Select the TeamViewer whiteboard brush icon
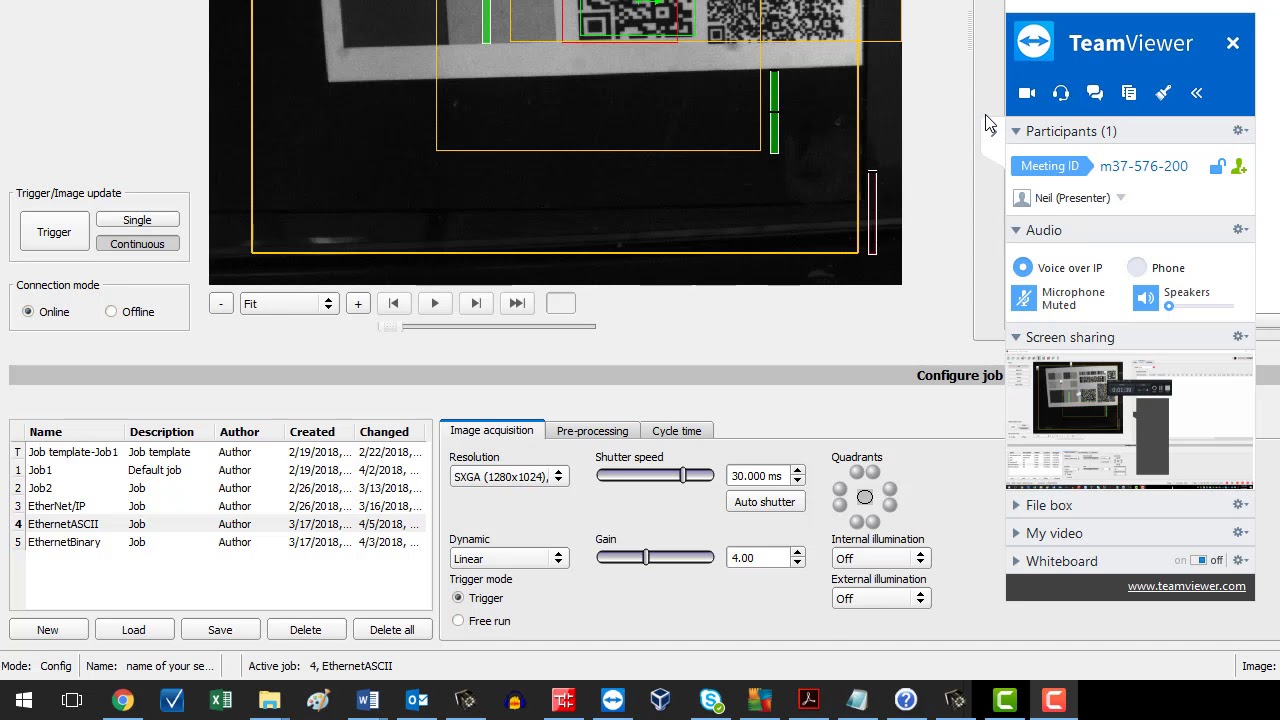1280x720 pixels. [1163, 93]
